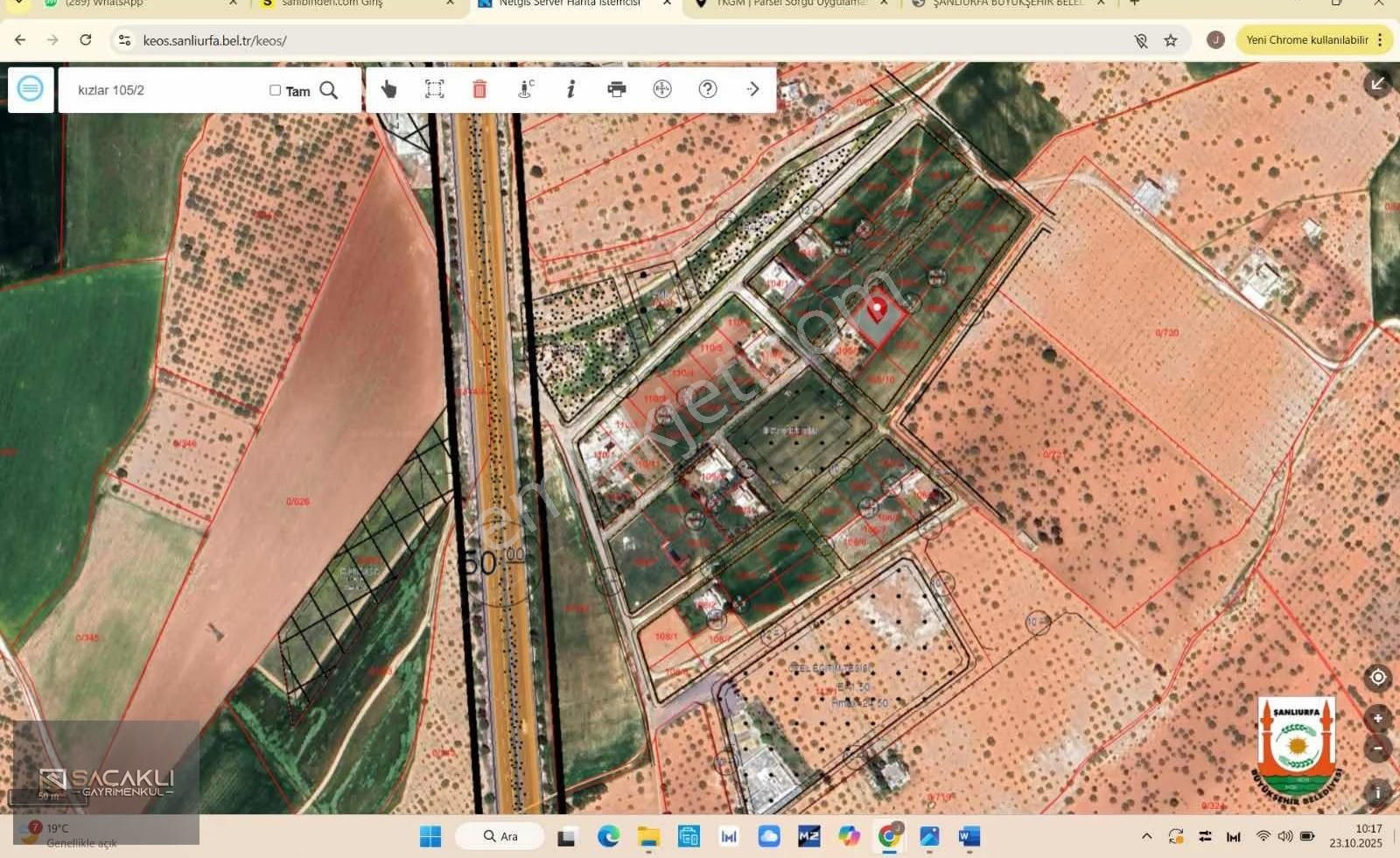Open the help question mark icon
The height and width of the screenshot is (858, 1400).
pos(708,89)
